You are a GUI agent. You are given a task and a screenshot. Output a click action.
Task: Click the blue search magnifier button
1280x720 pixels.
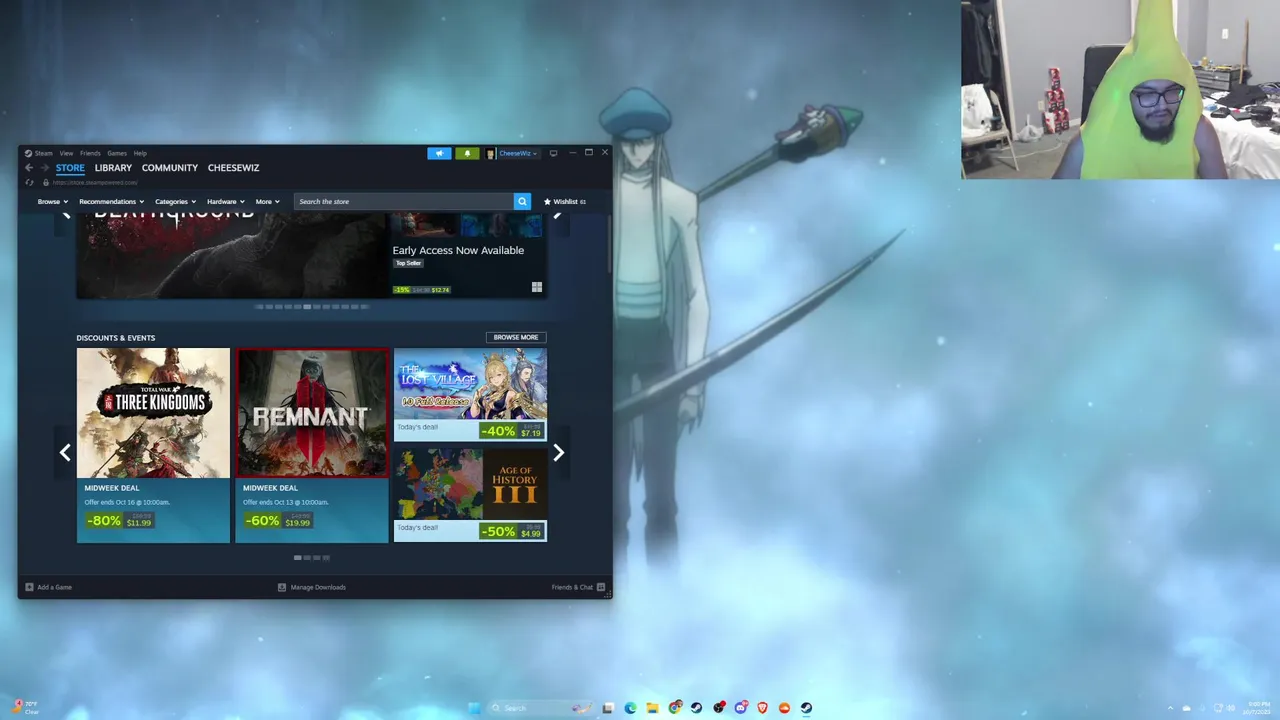tap(522, 202)
